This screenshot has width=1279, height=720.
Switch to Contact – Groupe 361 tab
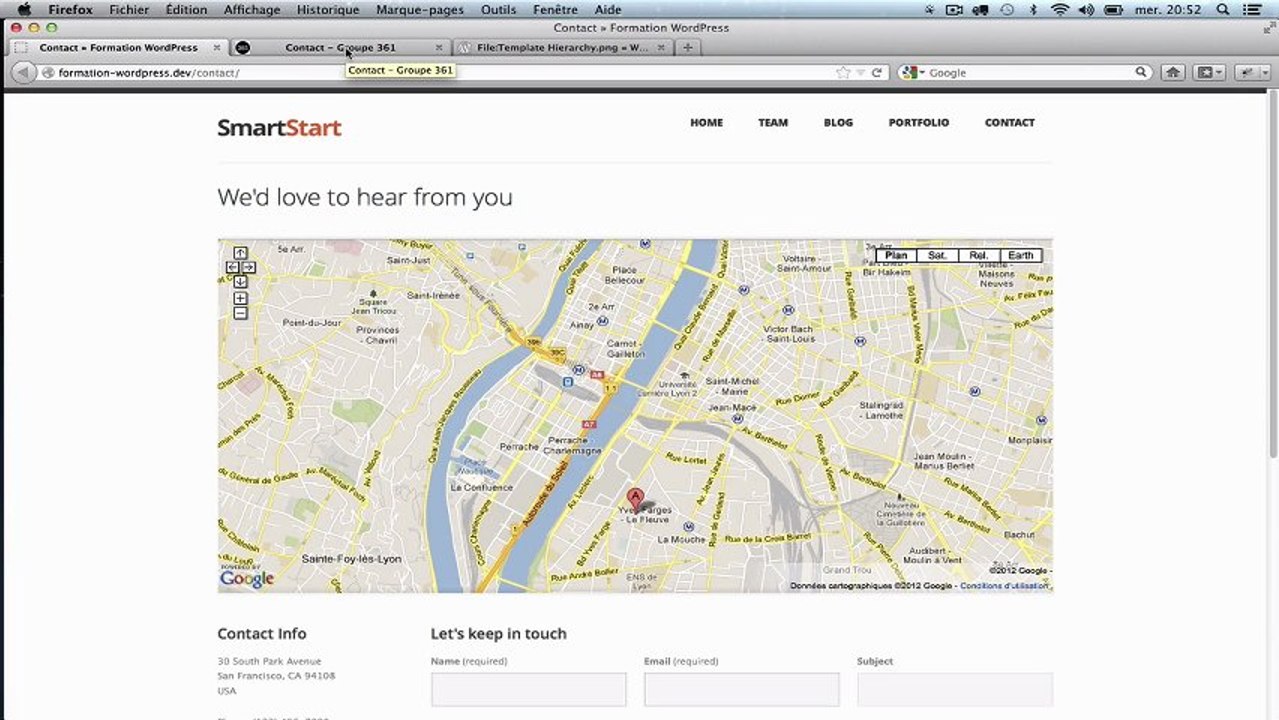(x=340, y=47)
